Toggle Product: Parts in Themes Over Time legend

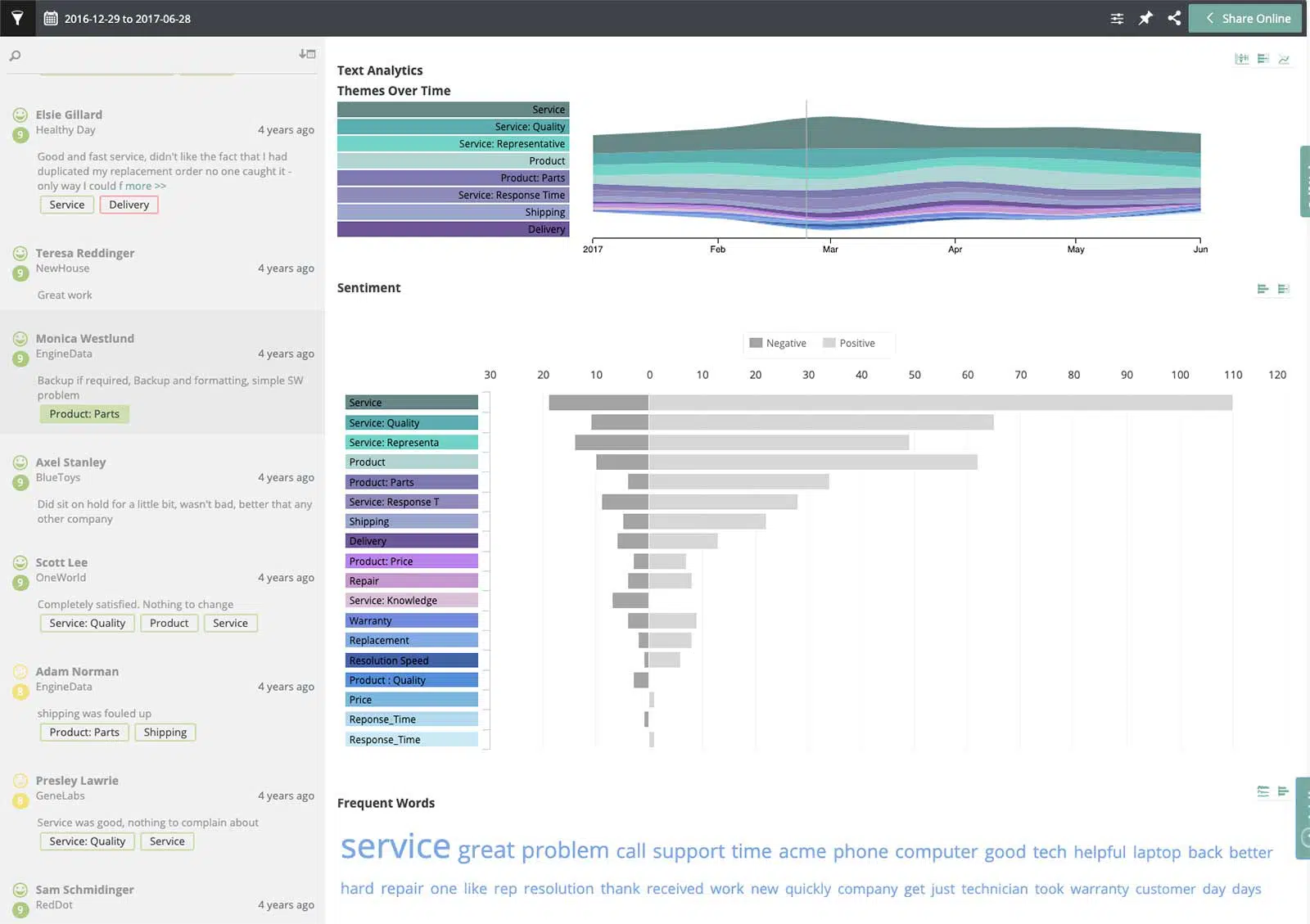[x=453, y=178]
